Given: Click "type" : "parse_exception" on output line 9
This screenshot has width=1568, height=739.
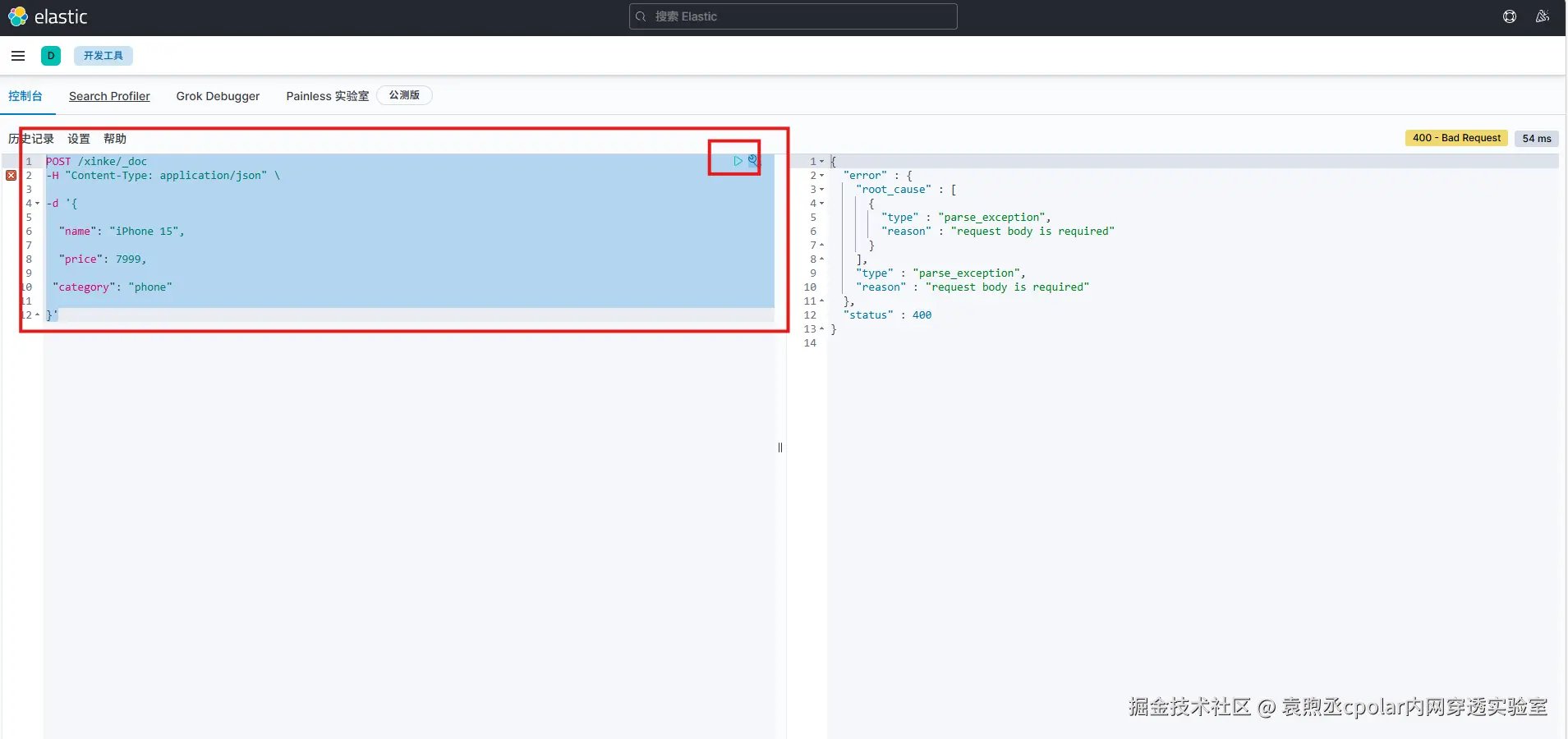Looking at the screenshot, I should [940, 273].
